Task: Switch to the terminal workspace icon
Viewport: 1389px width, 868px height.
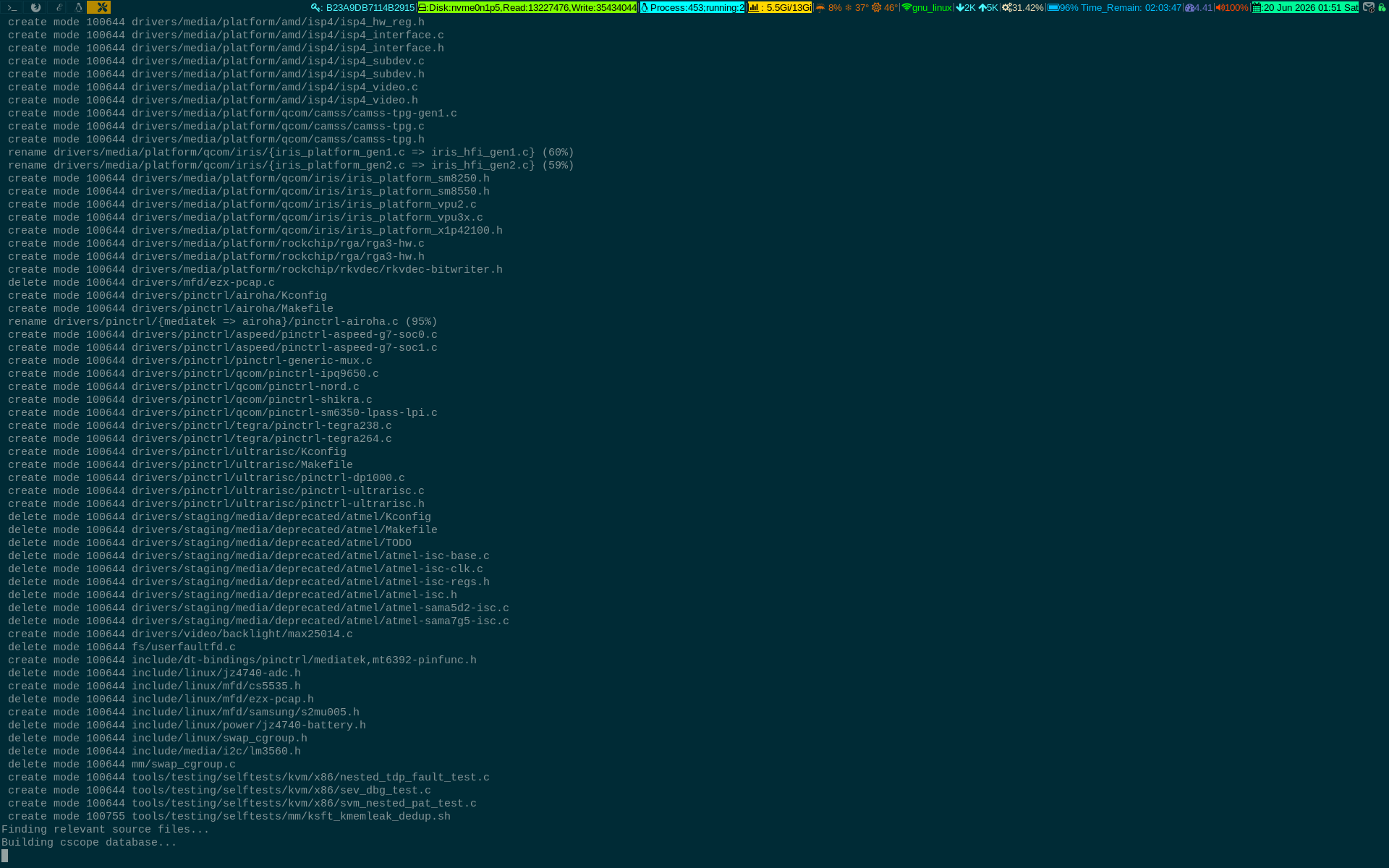Action: point(12,7)
